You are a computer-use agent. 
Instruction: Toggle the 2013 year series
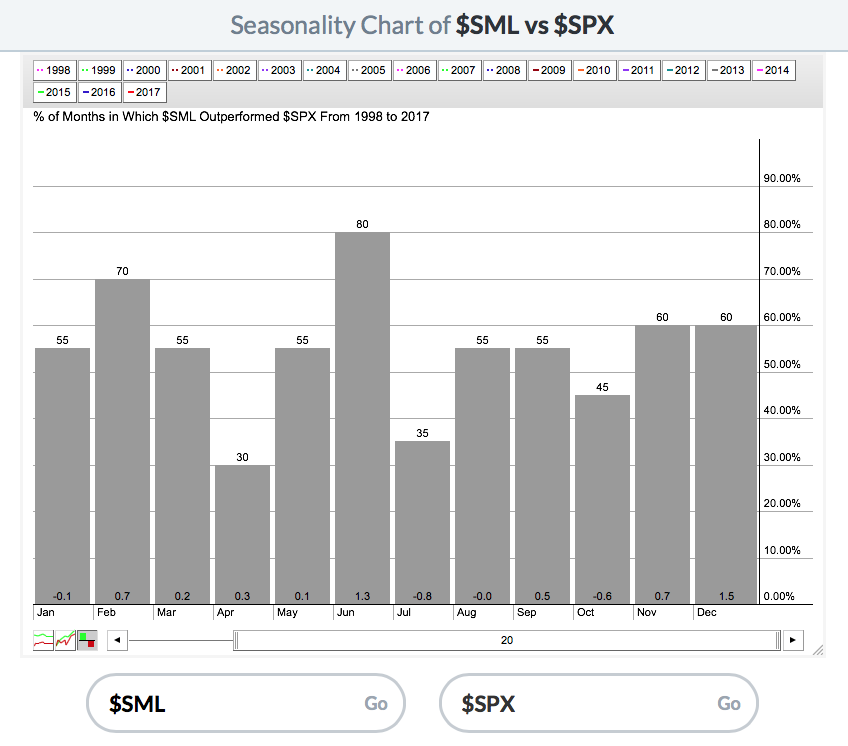click(728, 70)
